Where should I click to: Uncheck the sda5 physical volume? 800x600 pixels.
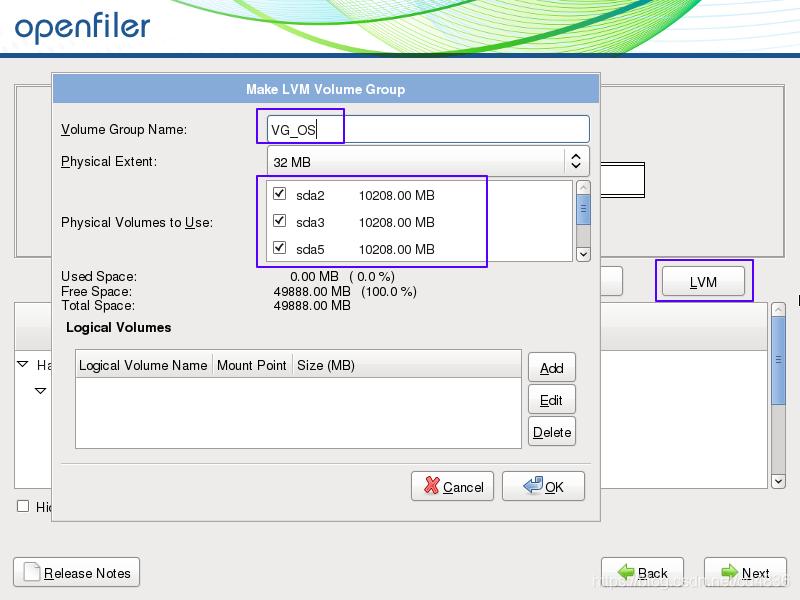tap(279, 248)
